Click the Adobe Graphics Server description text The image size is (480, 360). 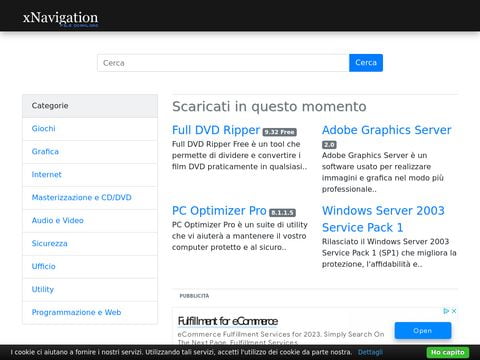[383, 172]
